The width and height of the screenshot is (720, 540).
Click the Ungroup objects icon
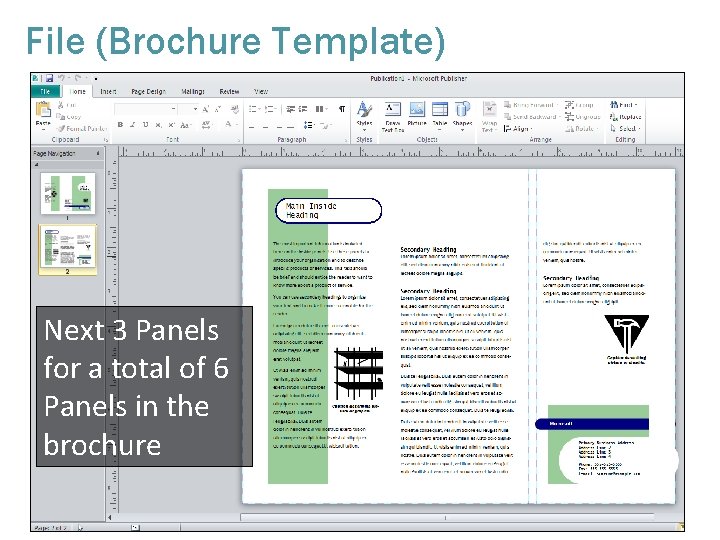tap(569, 117)
